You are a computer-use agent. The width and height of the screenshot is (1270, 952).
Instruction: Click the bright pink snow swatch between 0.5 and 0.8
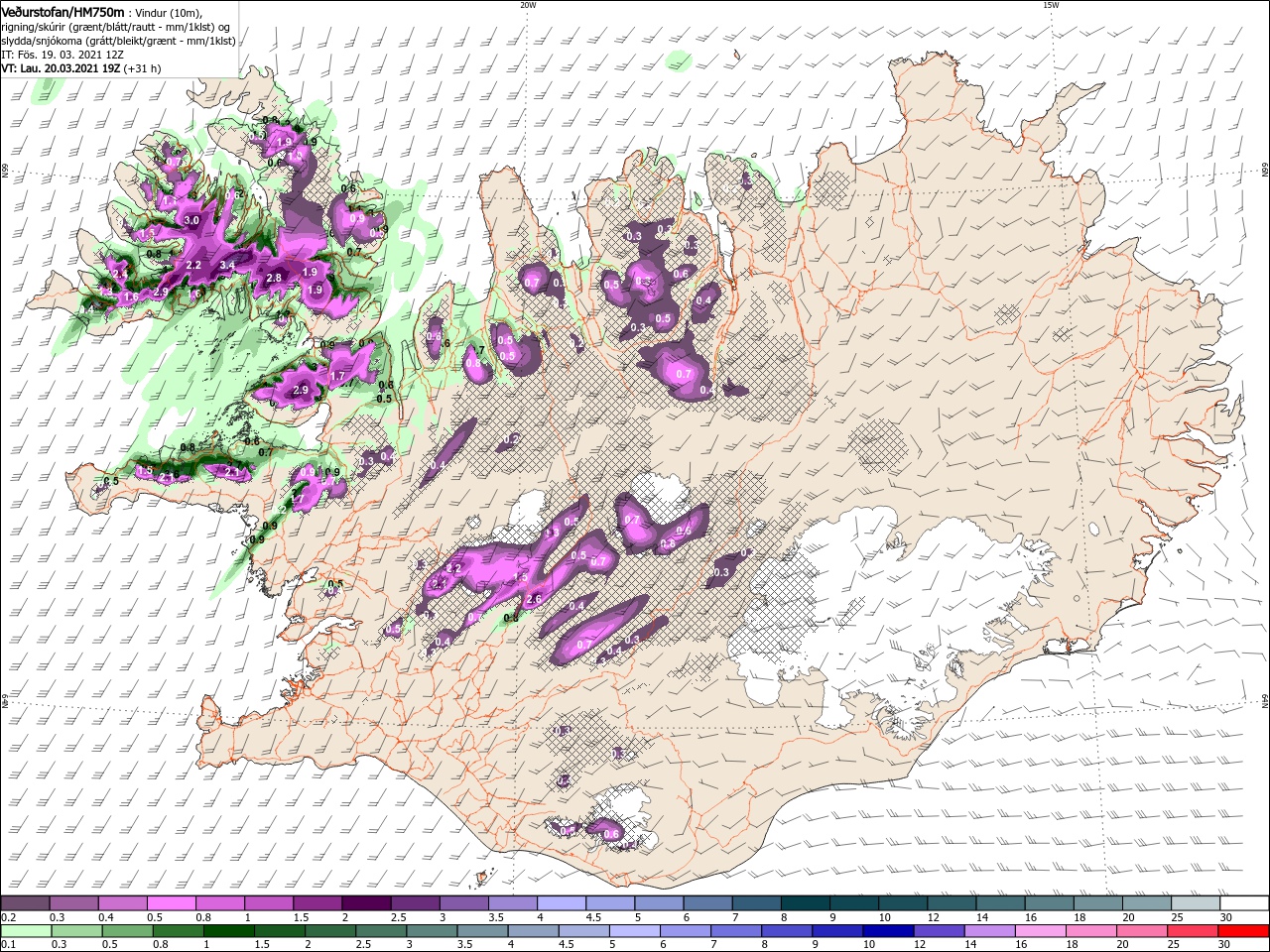(171, 903)
